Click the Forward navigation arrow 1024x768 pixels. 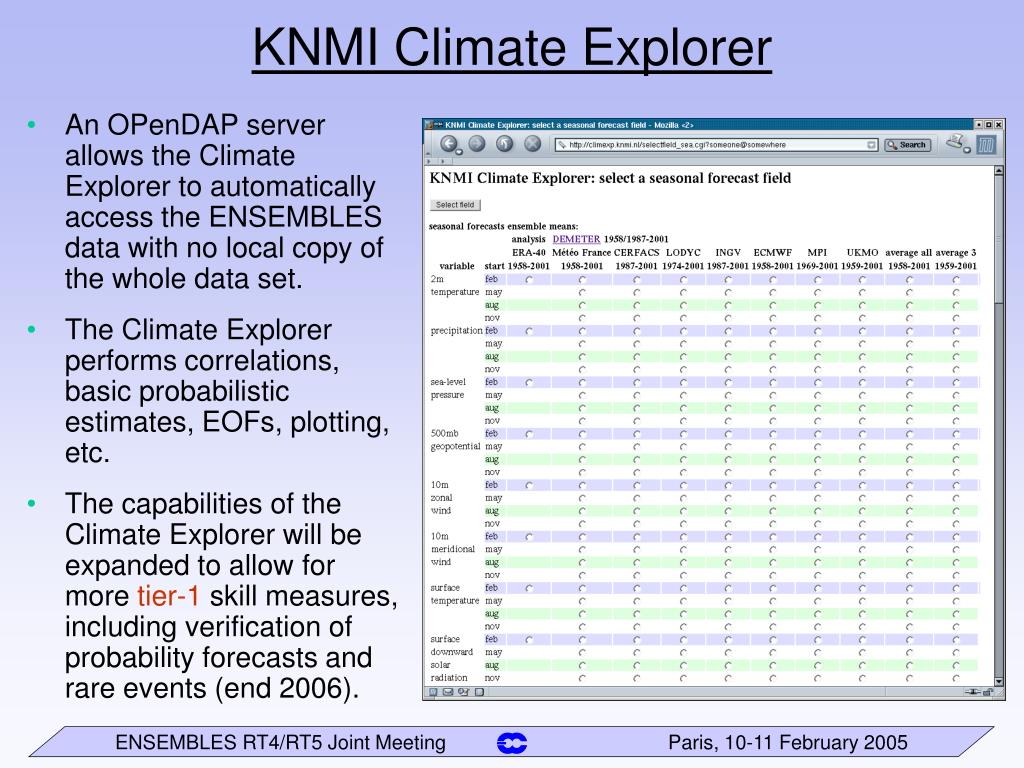477,144
